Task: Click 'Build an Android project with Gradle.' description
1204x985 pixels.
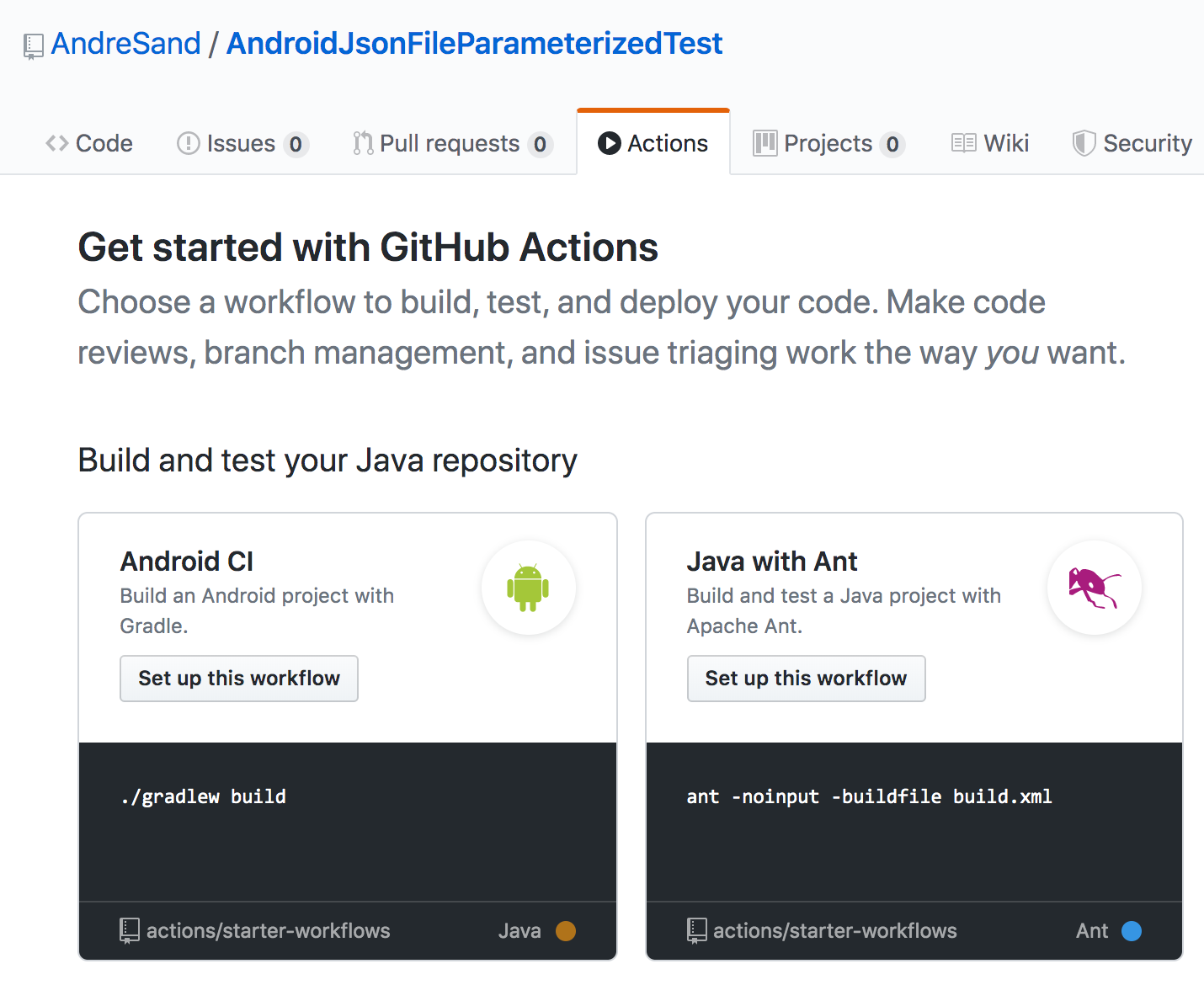Action: (x=257, y=611)
